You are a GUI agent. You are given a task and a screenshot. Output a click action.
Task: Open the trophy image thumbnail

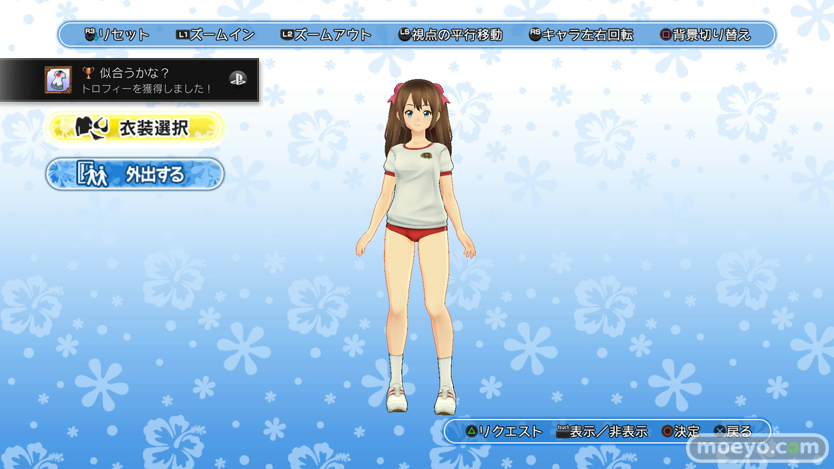coord(58,80)
